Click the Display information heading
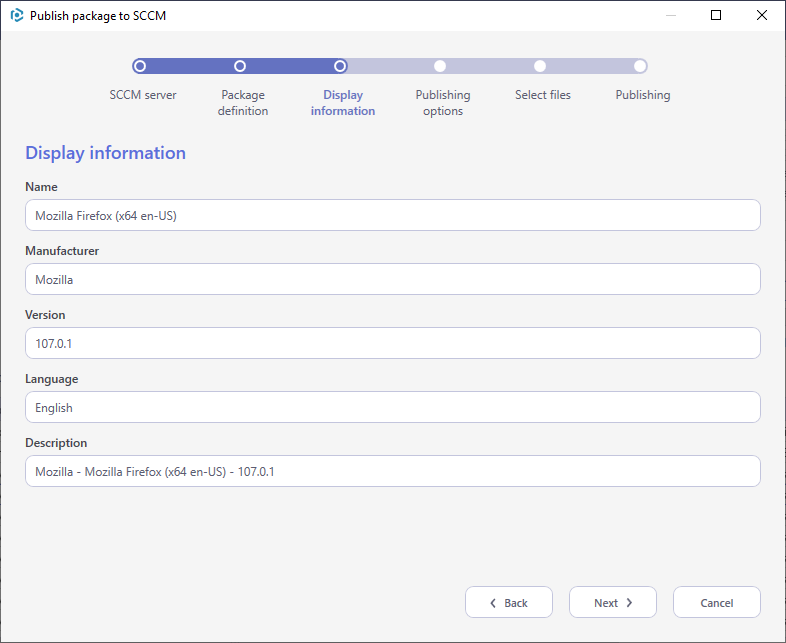 [105, 153]
